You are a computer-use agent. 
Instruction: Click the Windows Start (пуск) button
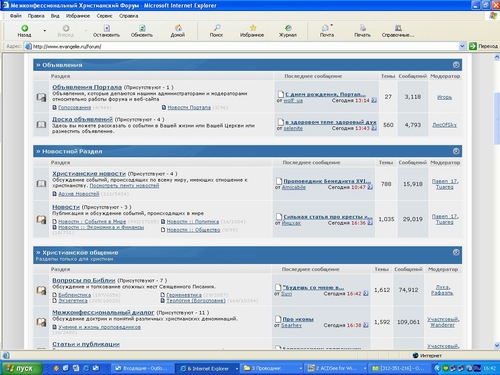(x=21, y=368)
